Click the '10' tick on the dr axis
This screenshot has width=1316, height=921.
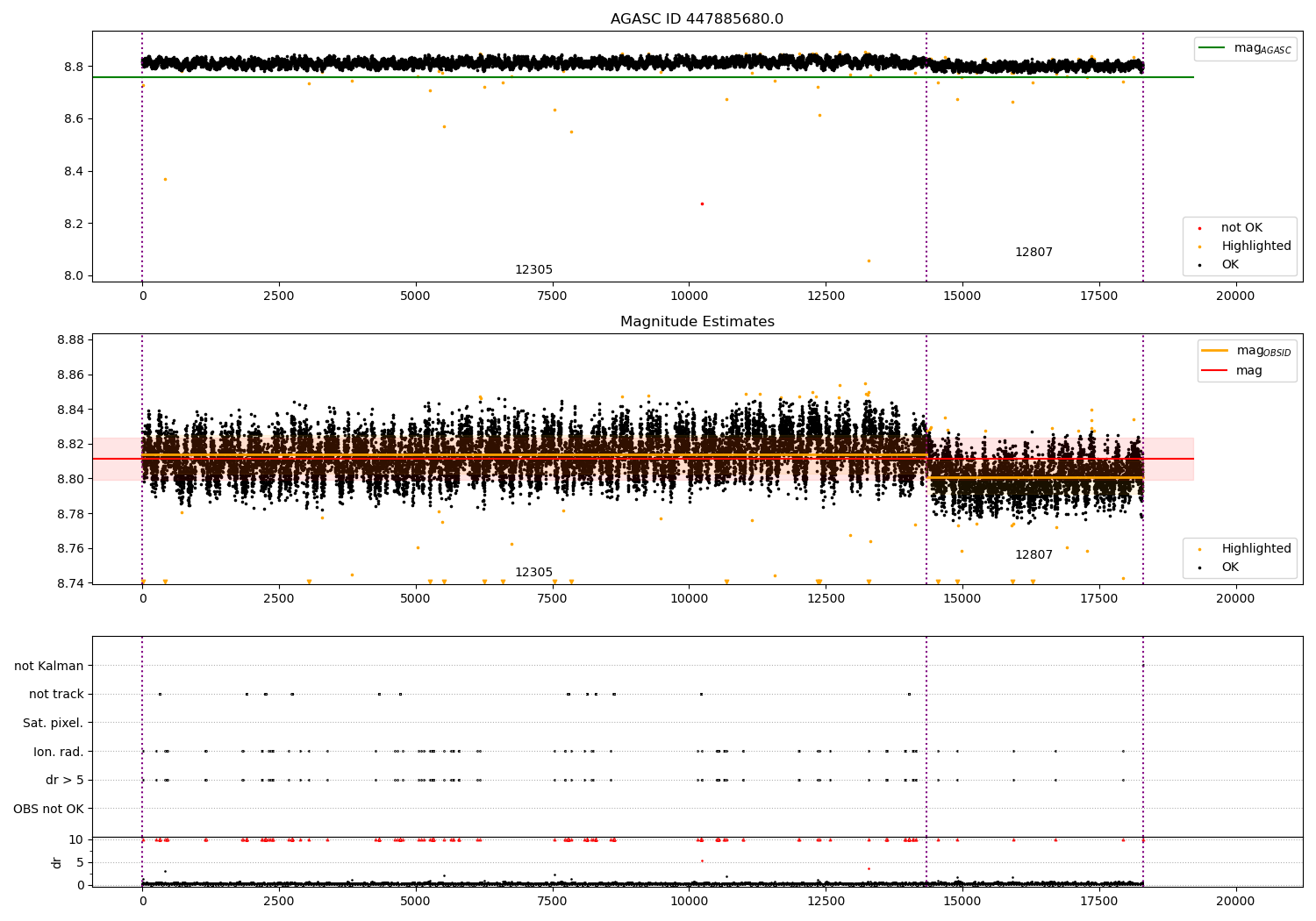pyautogui.click(x=76, y=839)
